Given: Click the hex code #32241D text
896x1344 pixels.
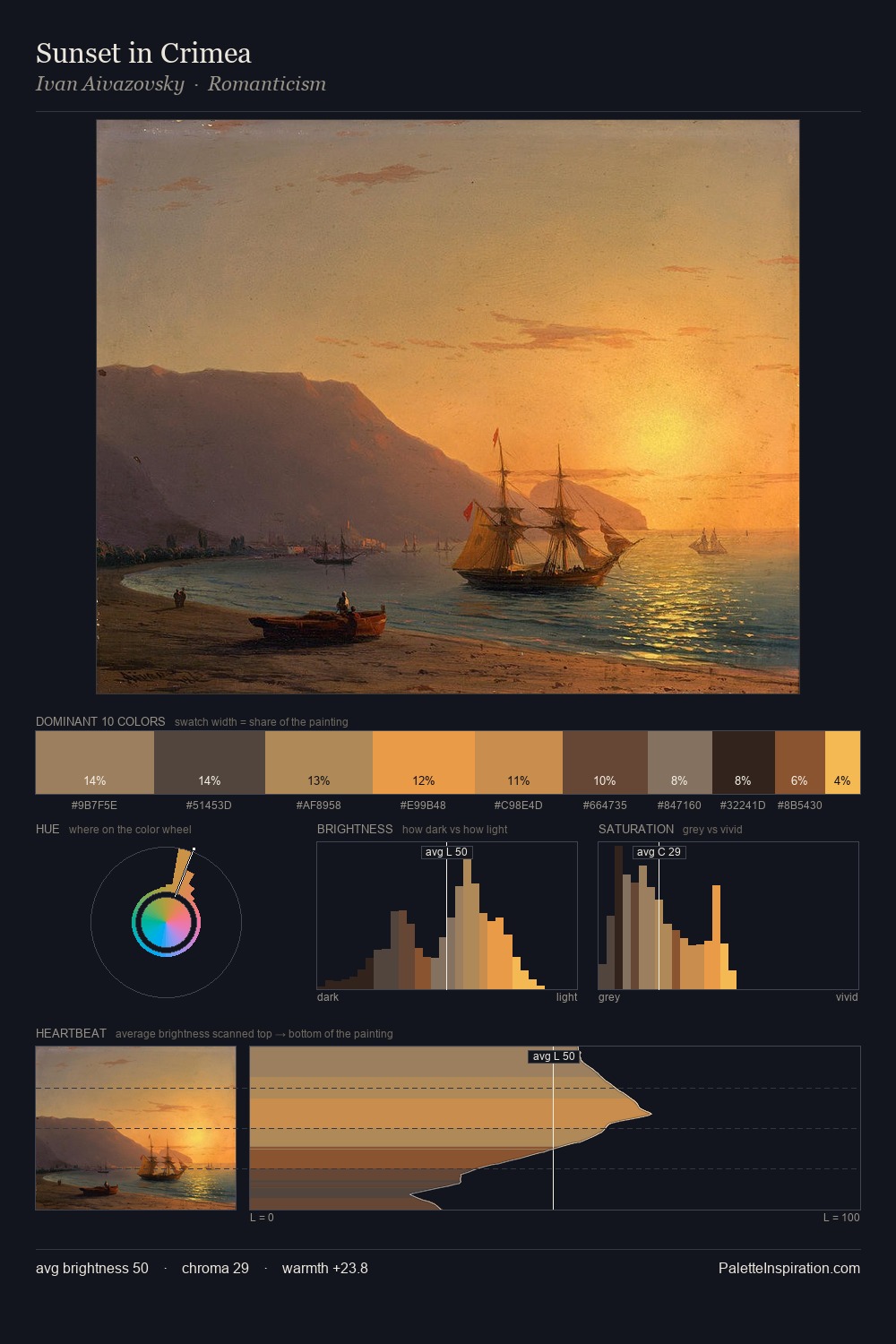Looking at the screenshot, I should click(743, 805).
